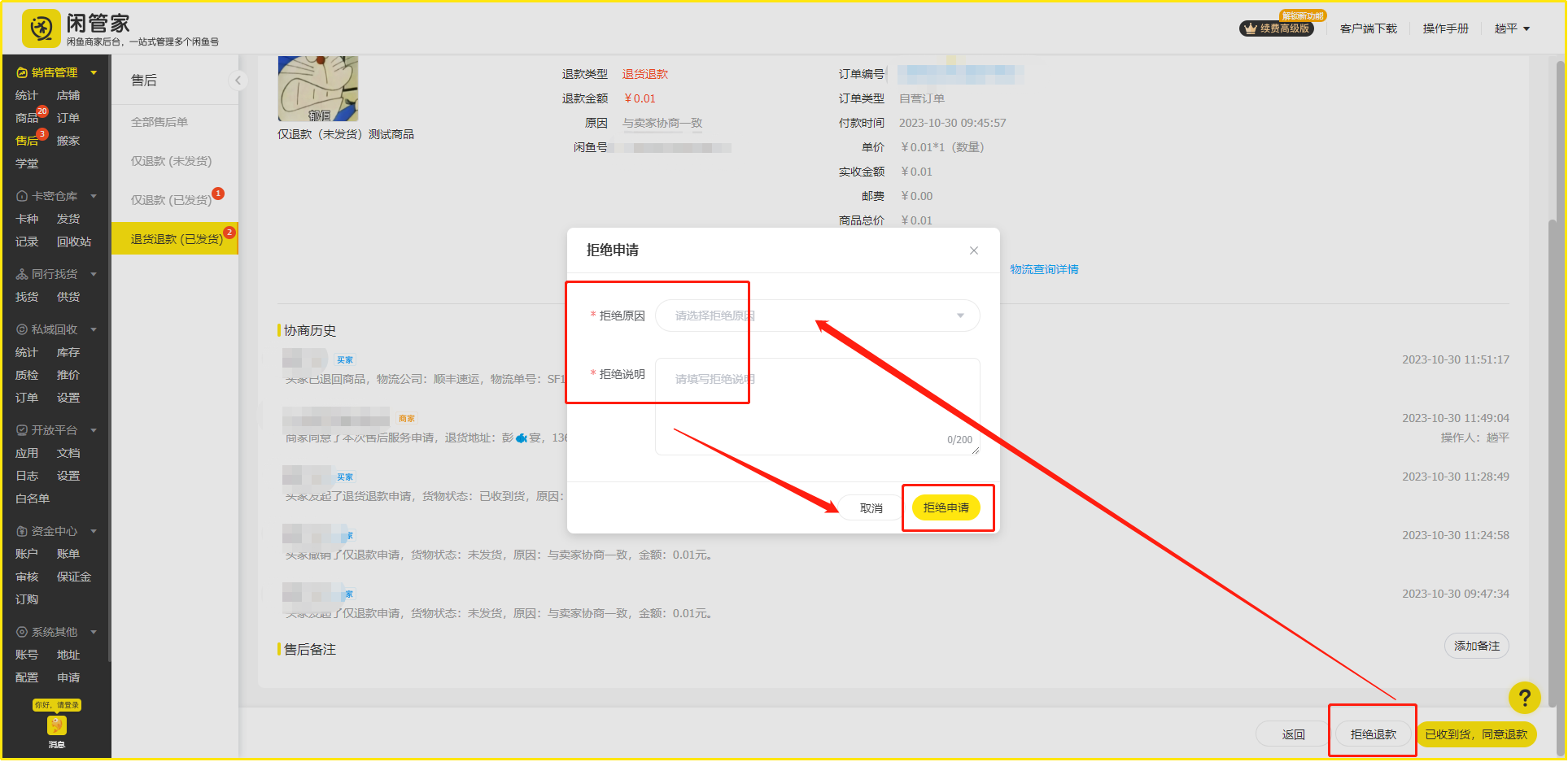Close the 拒绝申请 dialog with X

pos(973,250)
